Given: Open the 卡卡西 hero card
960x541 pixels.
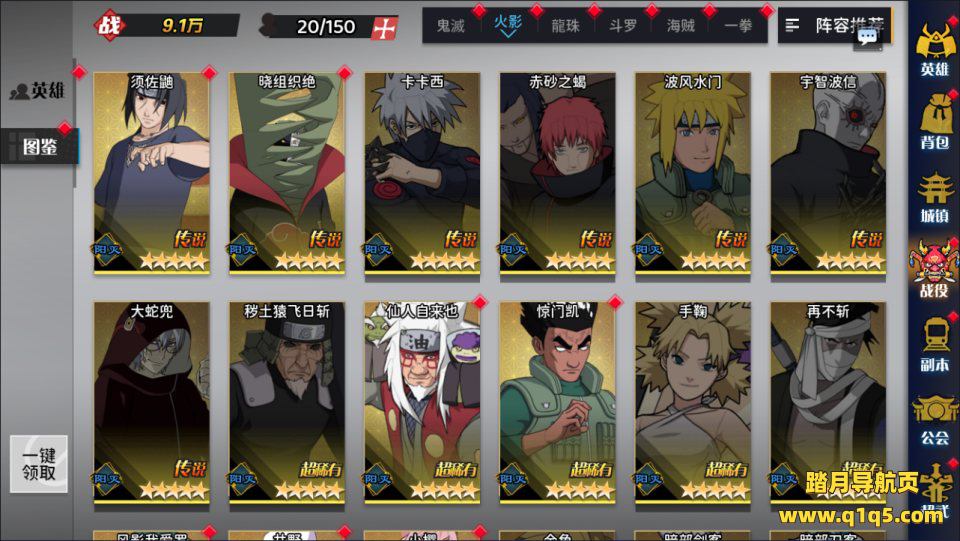Looking at the screenshot, I should 422,174.
